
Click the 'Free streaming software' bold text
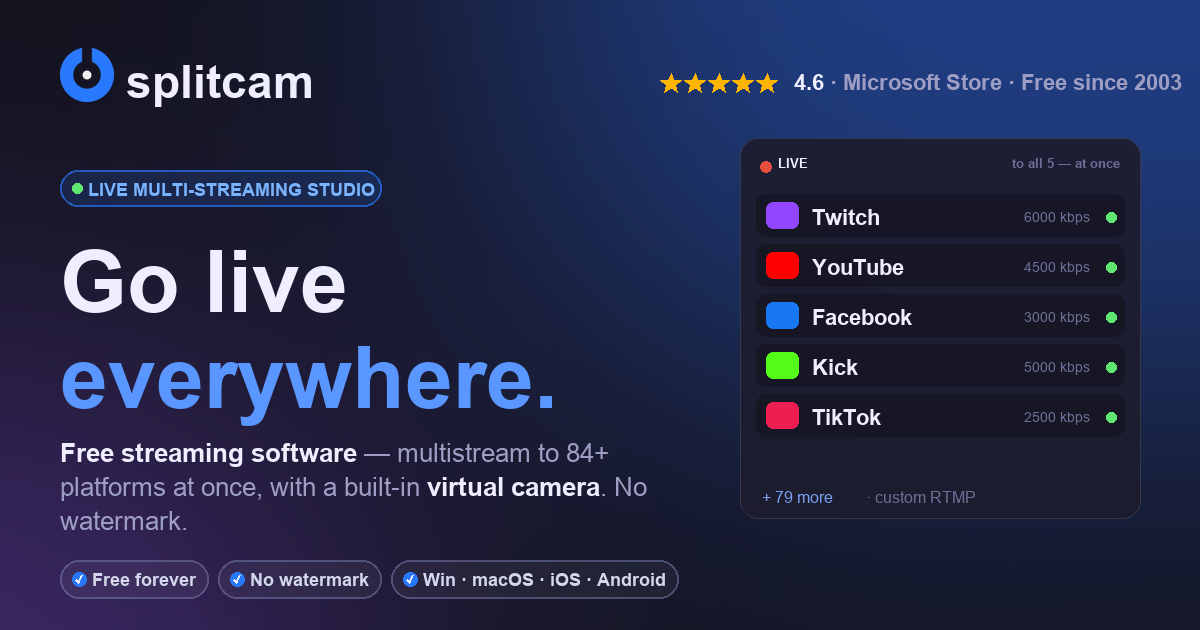coord(208,453)
